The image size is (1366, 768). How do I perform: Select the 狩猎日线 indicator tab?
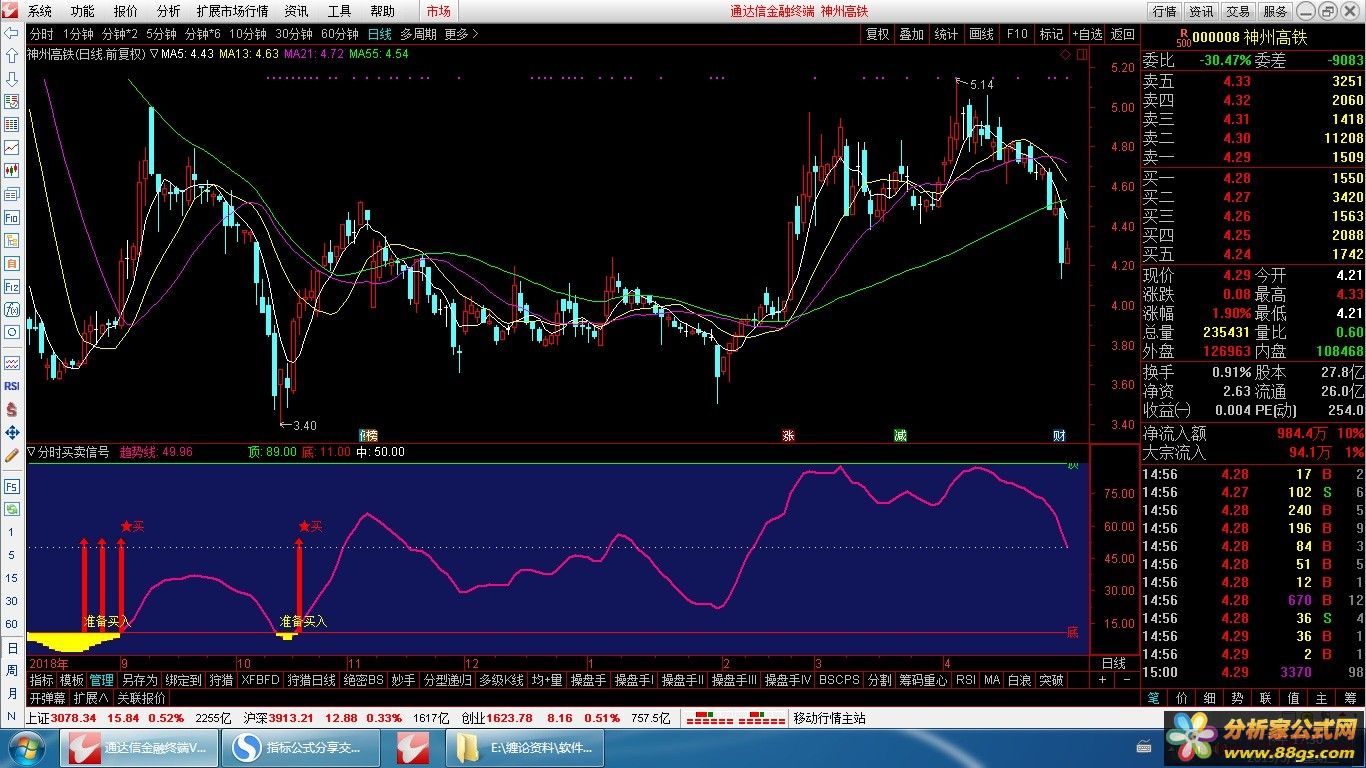(311, 680)
